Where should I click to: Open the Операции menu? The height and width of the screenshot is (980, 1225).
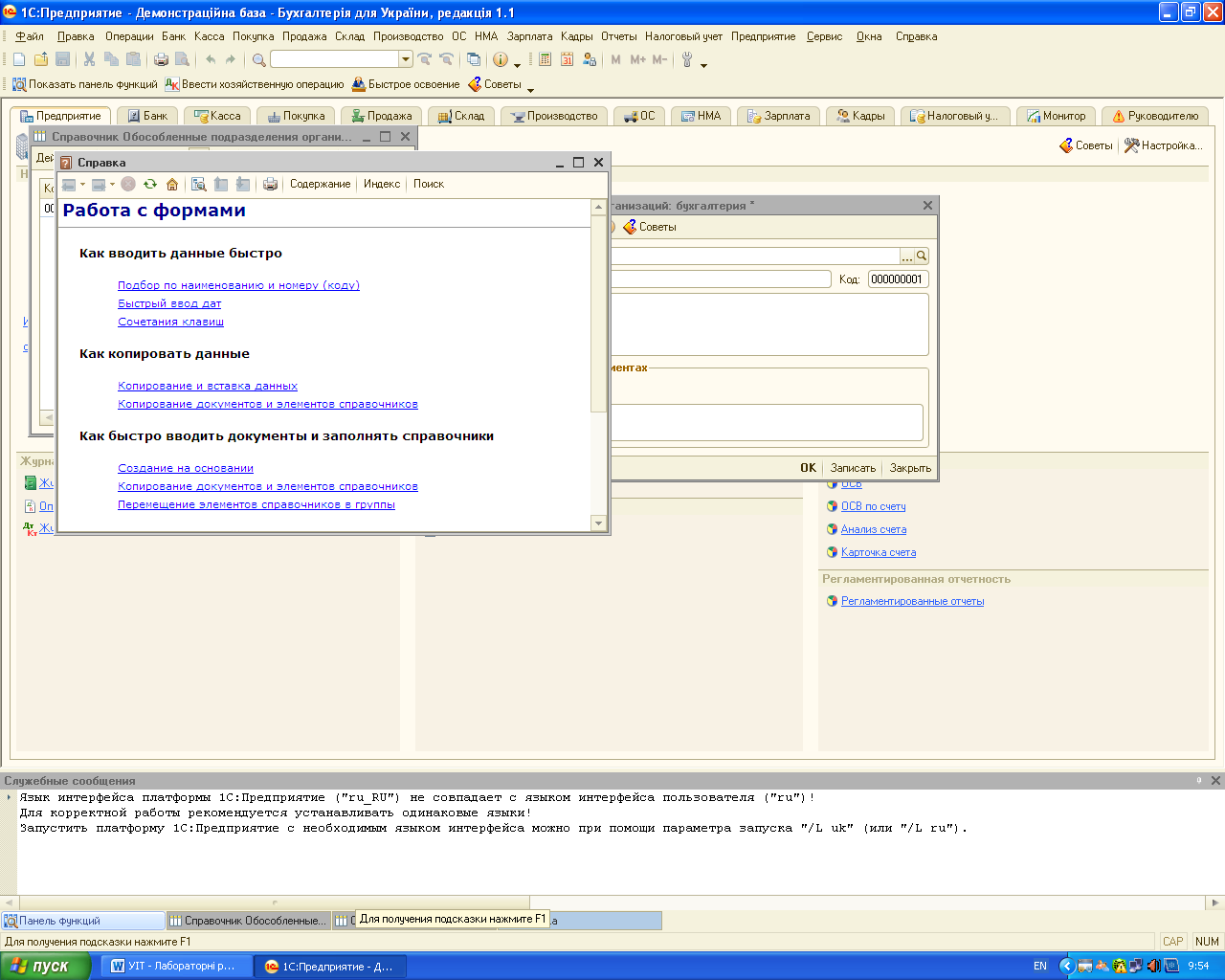click(129, 36)
